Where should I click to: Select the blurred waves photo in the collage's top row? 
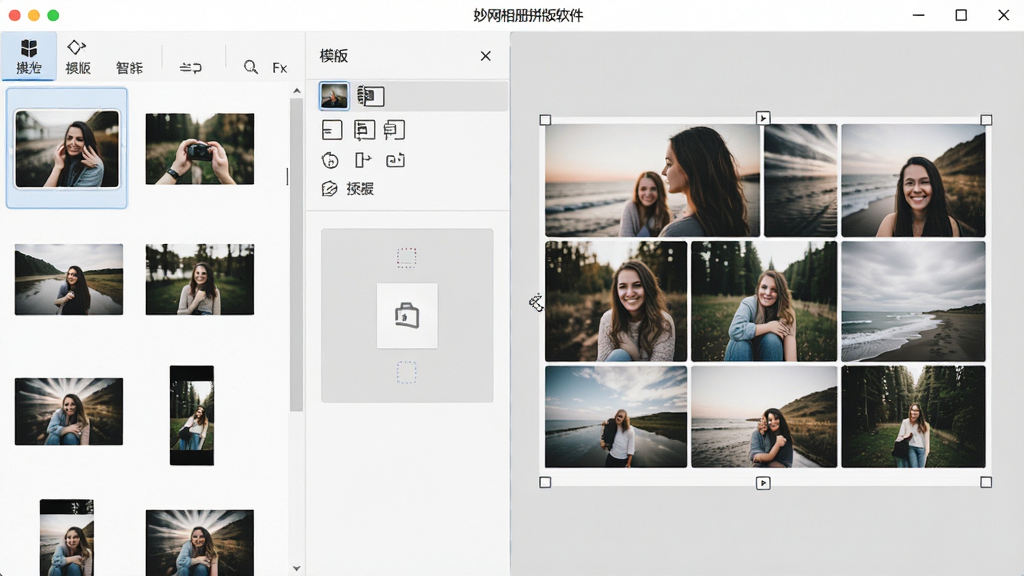(801, 180)
